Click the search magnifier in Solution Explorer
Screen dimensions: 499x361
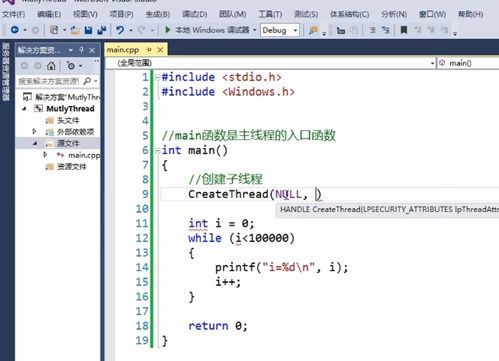(87, 81)
